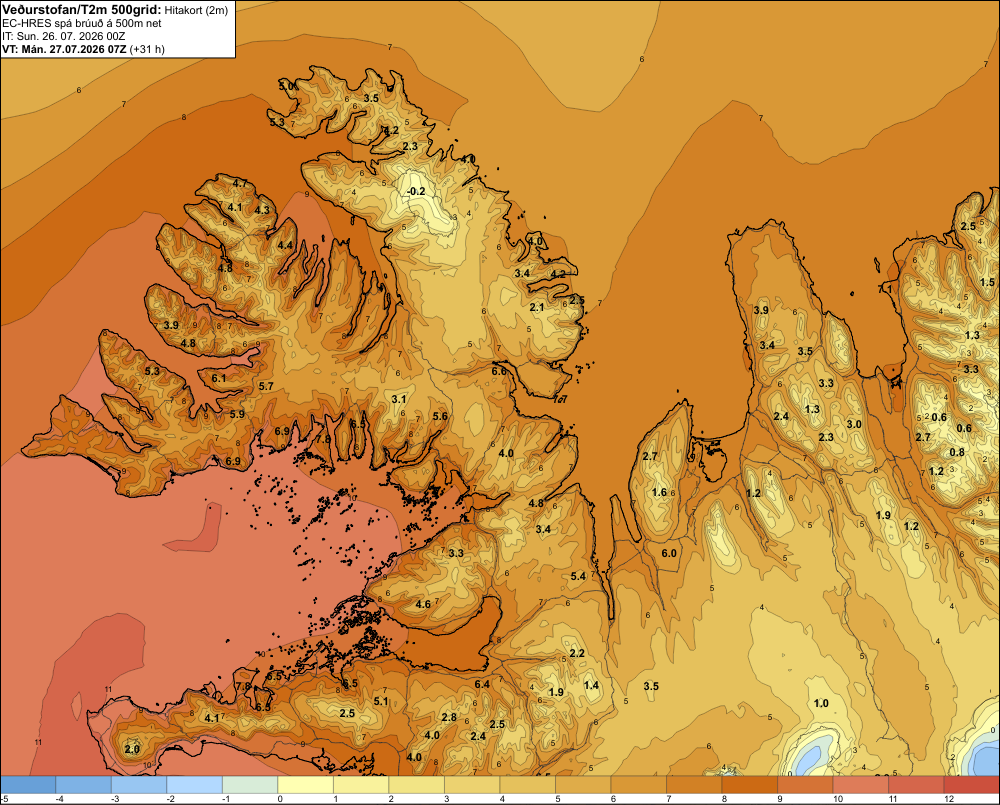
Task: Click the 3.1 temperature label in central Westfjords
Action: tap(399, 399)
